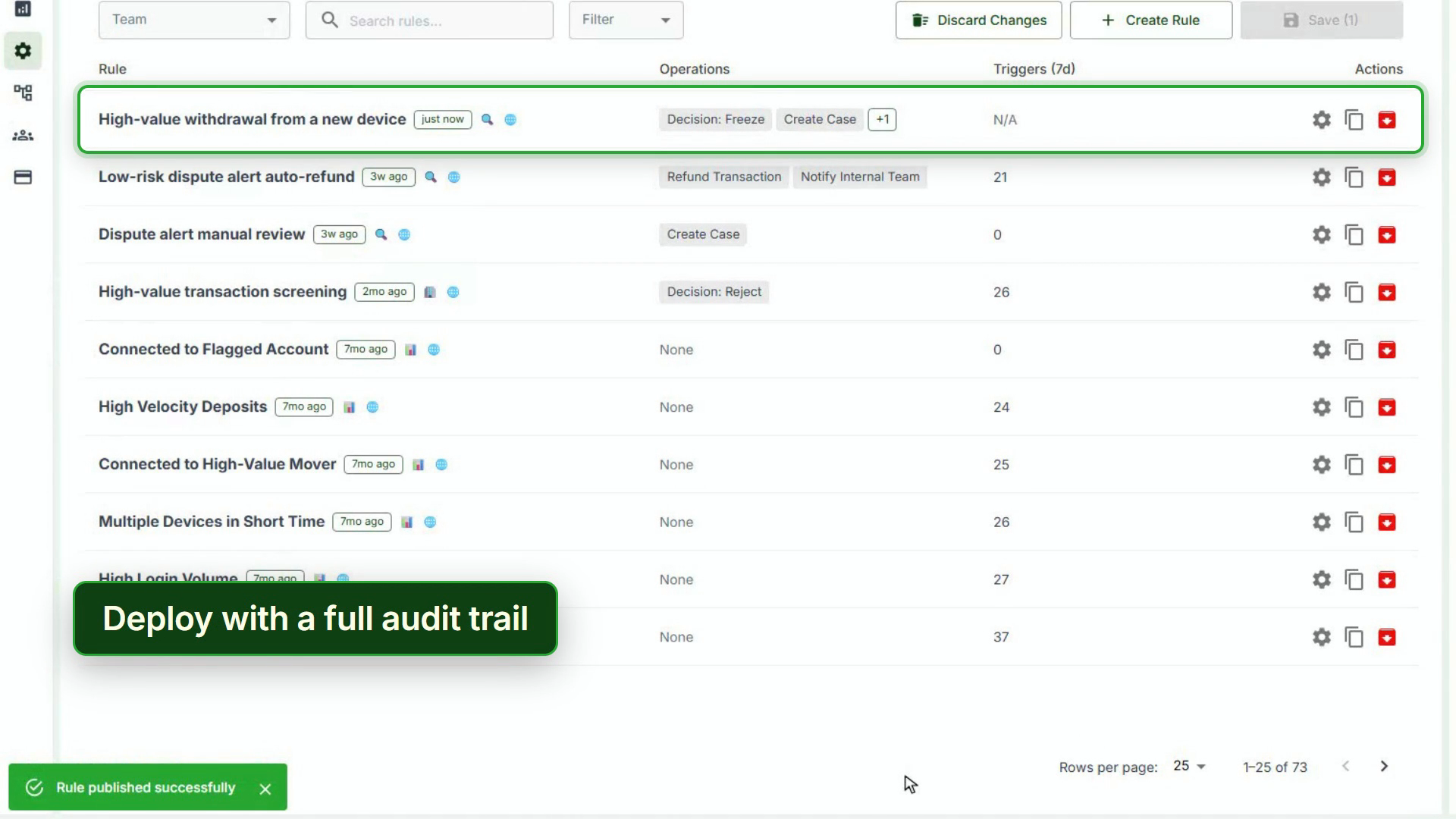Open the Connected to High-Value Mover rule name
This screenshot has height=819, width=1456.
tap(217, 464)
